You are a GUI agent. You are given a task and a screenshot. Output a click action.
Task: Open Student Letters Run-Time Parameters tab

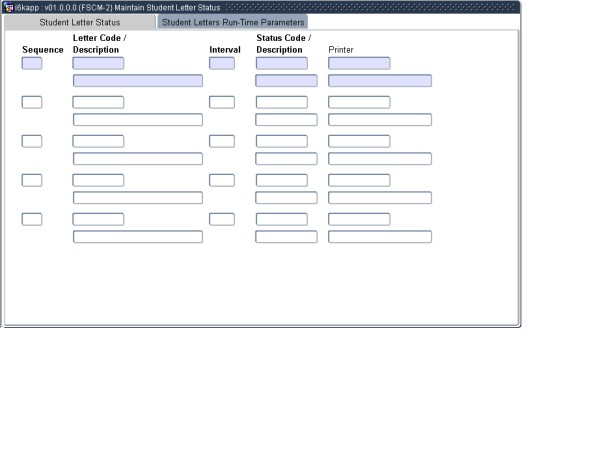click(x=233, y=22)
